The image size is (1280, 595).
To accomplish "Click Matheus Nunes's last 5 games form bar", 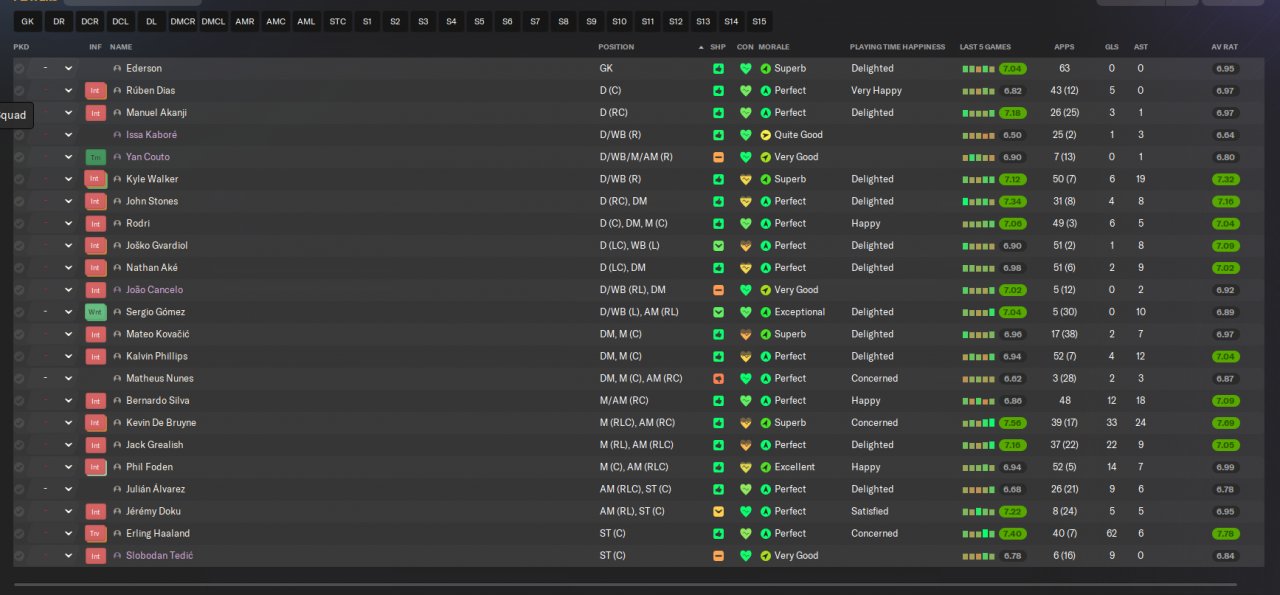I will pos(979,379).
